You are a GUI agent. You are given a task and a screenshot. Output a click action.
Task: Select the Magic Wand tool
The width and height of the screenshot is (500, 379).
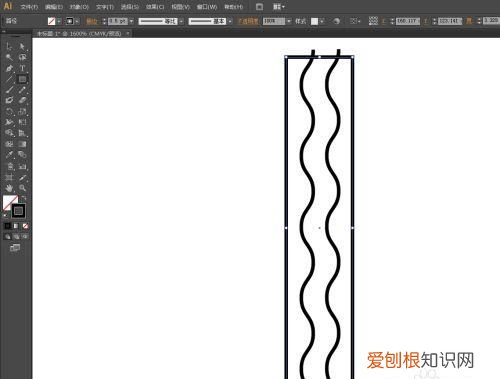(9, 57)
